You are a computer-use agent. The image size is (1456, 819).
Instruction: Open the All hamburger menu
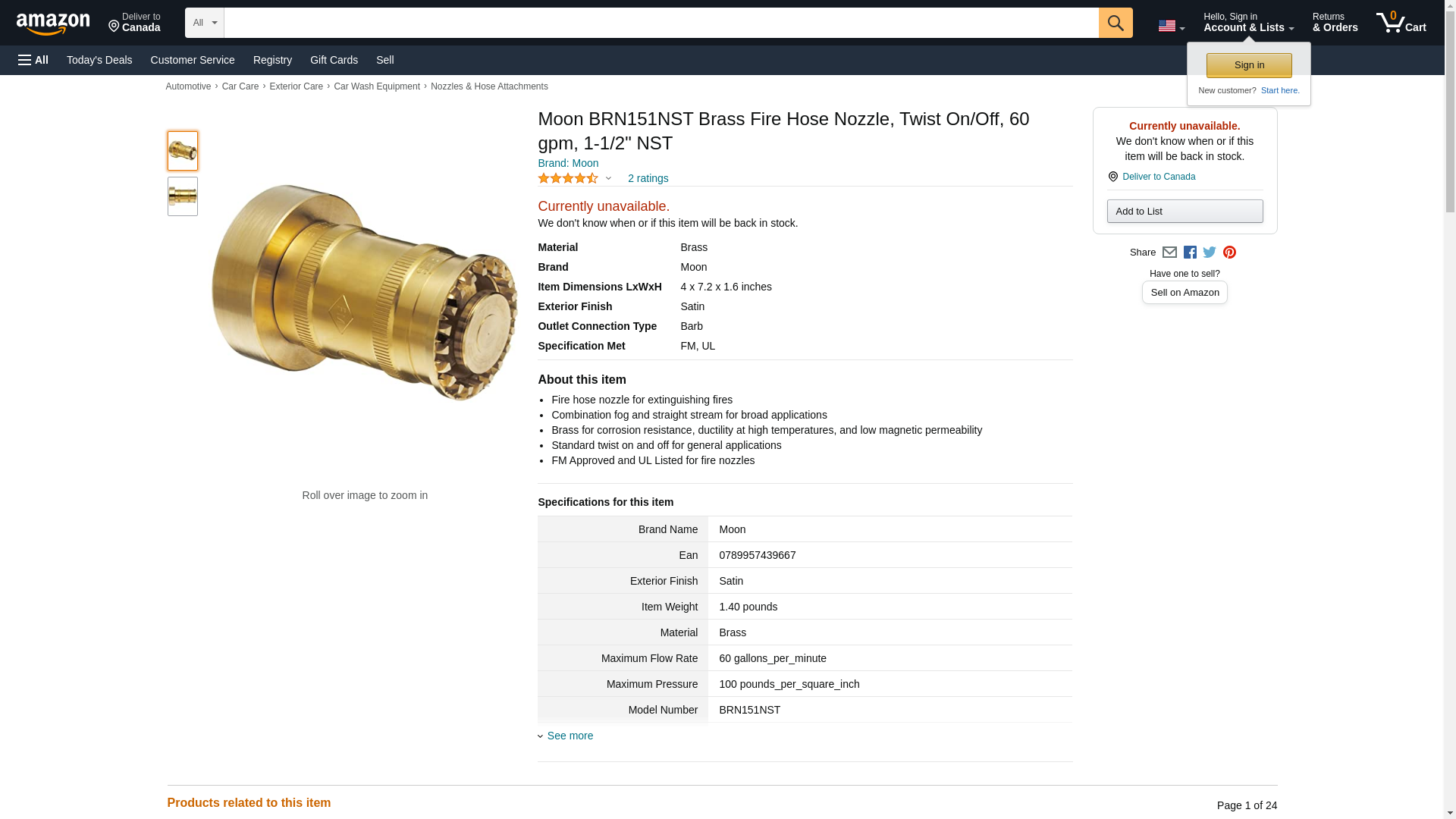point(33,60)
